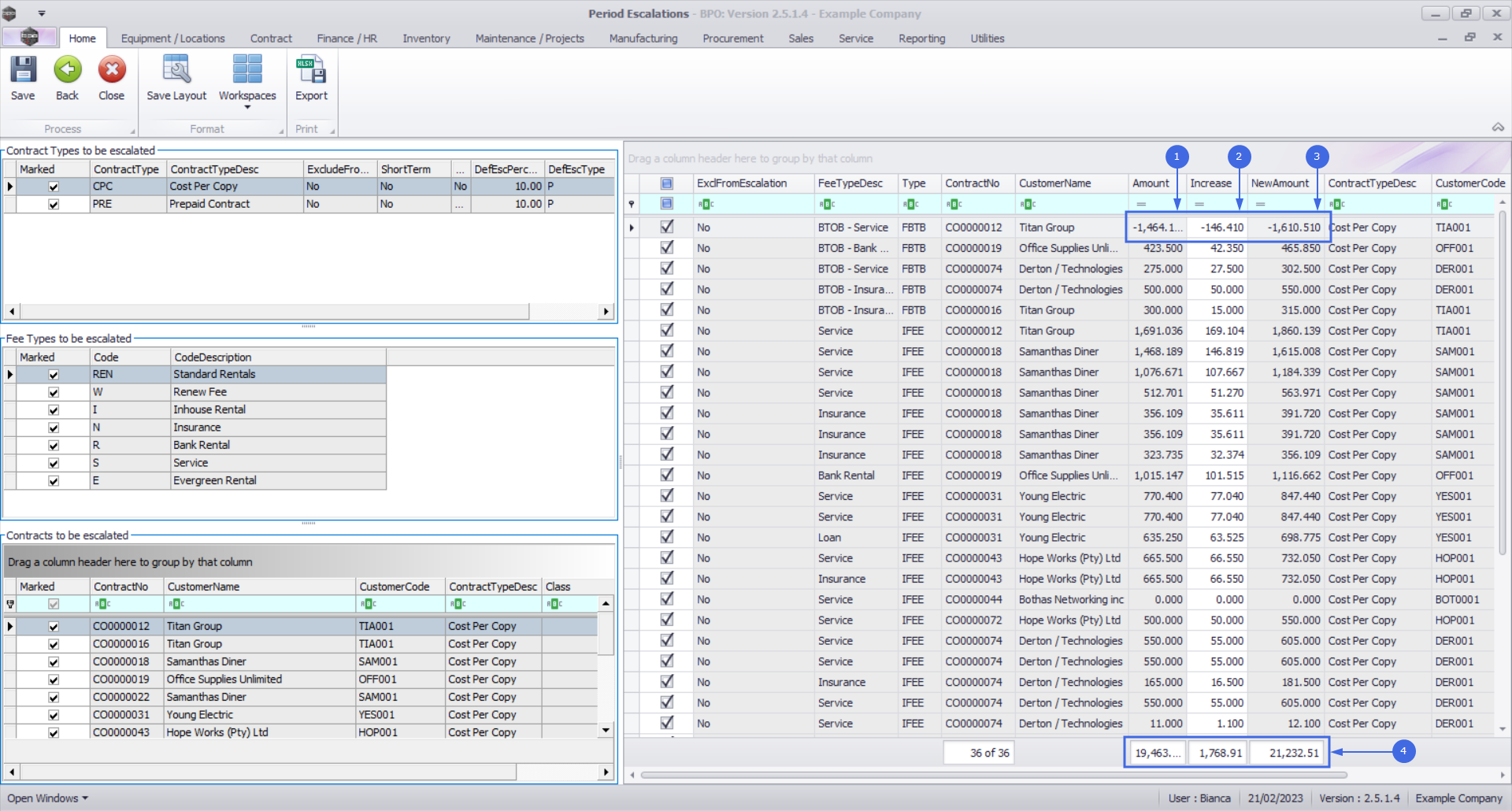This screenshot has height=811, width=1512.
Task: Switch to the Reporting tab
Action: pos(921,38)
